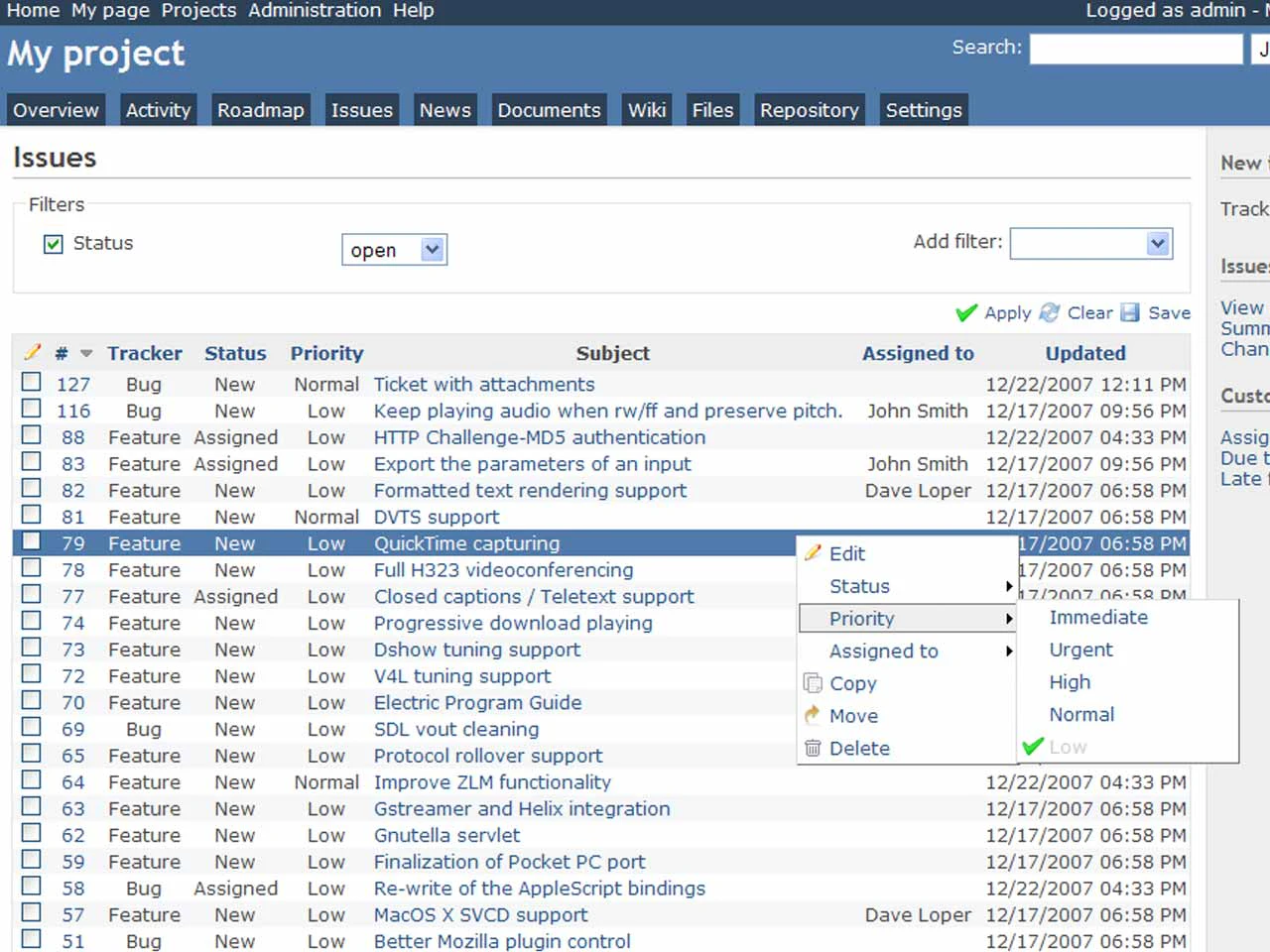Click the Save floppy disk icon

[x=1130, y=312]
